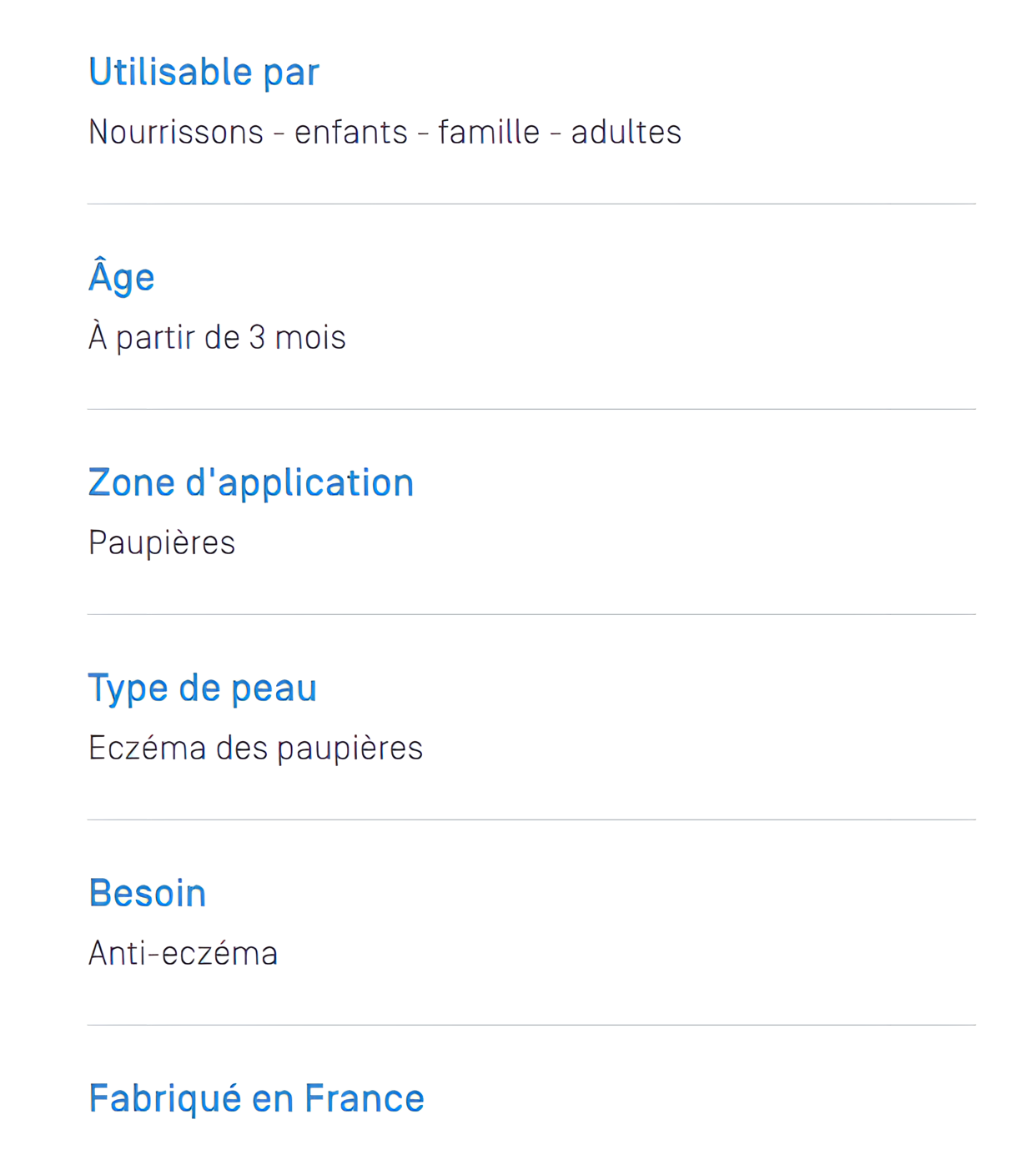The image size is (1036, 1170).
Task: Click the divider line below 'Eczéma des paupières'
Action: [531, 820]
